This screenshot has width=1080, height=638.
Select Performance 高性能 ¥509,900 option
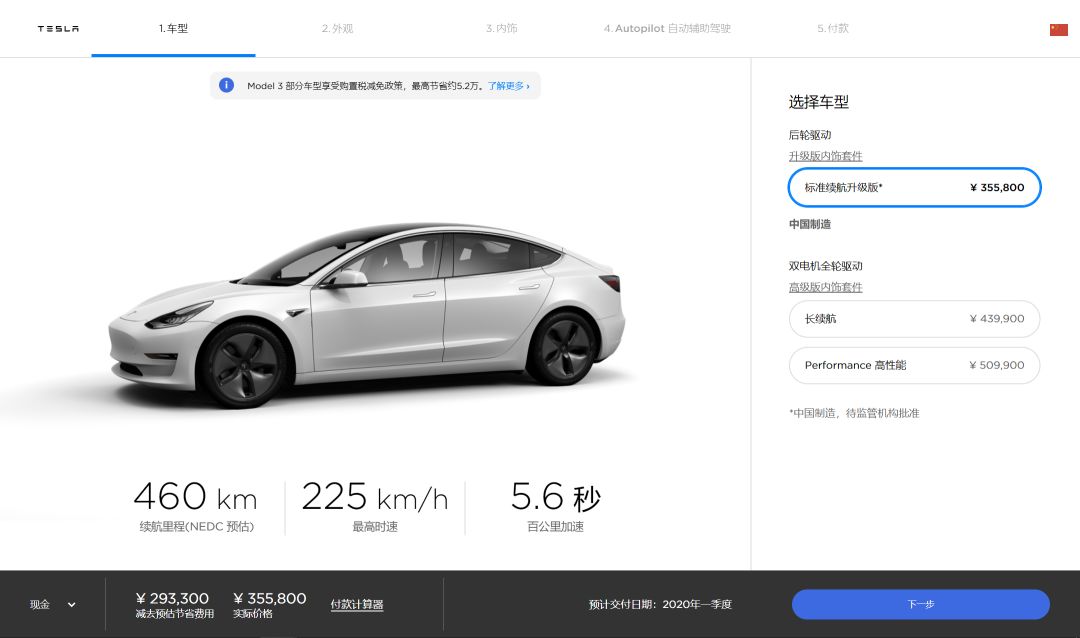click(914, 365)
